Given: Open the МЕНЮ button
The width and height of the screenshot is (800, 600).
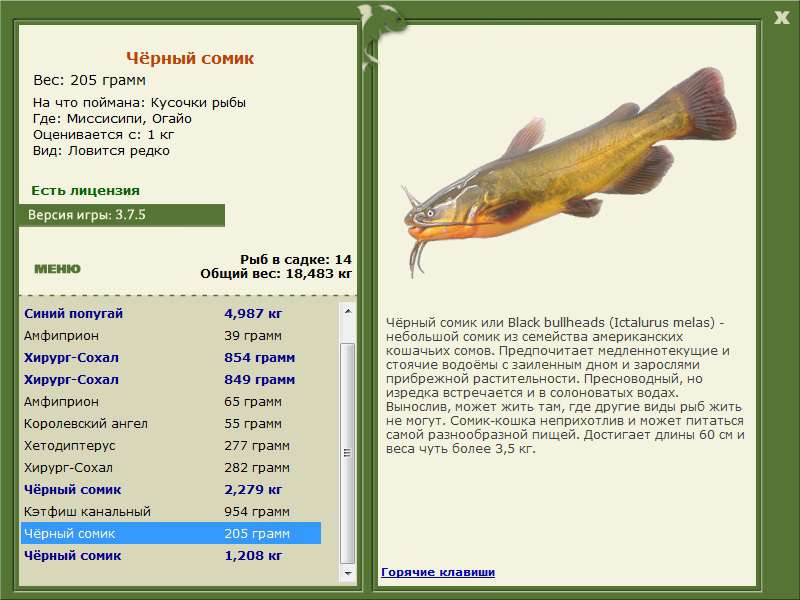Looking at the screenshot, I should pos(57,269).
